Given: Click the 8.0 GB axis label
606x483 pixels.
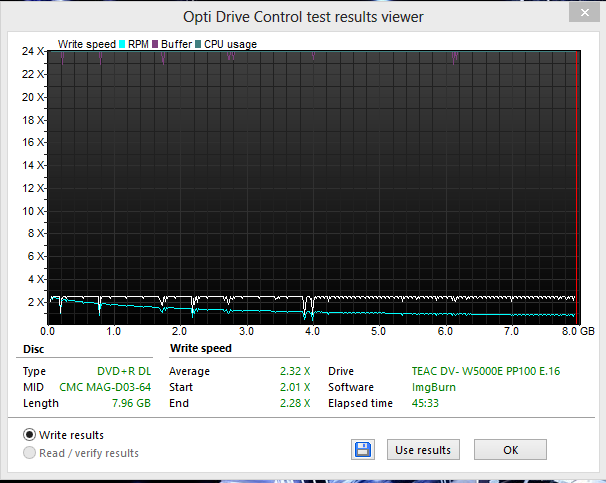Looking at the screenshot, I should [x=578, y=331].
